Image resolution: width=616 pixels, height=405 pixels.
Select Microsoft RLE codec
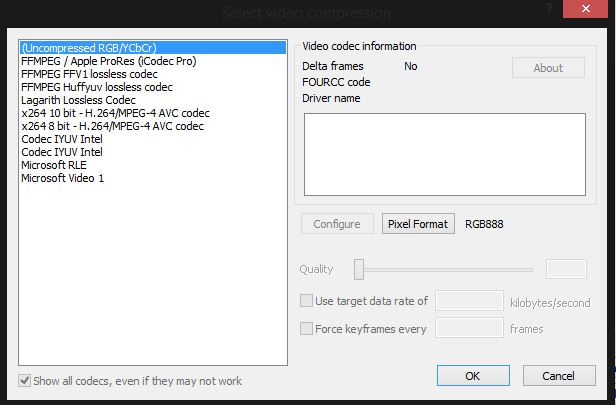(x=54, y=165)
